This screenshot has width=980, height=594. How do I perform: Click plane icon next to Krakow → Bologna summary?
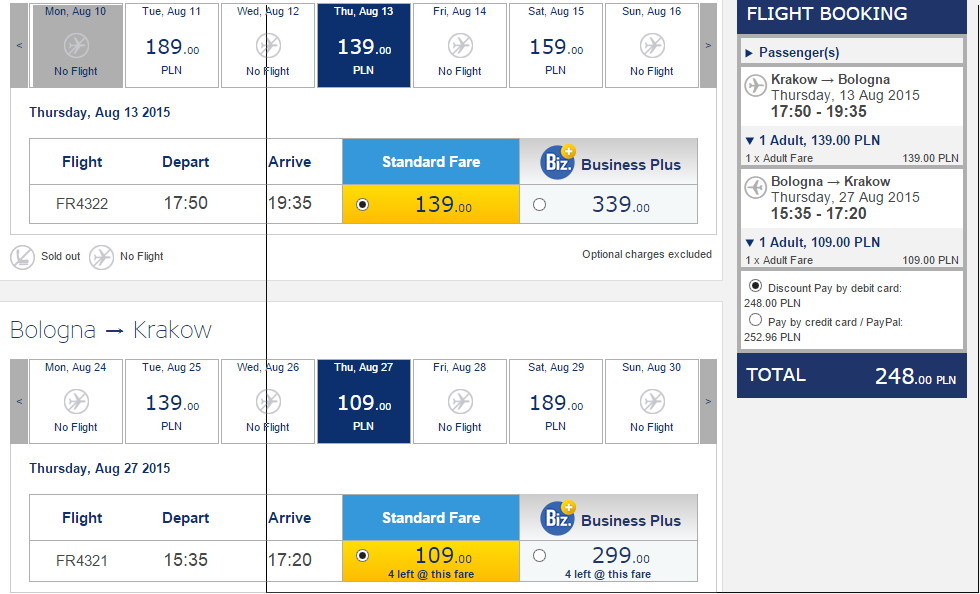click(x=756, y=86)
